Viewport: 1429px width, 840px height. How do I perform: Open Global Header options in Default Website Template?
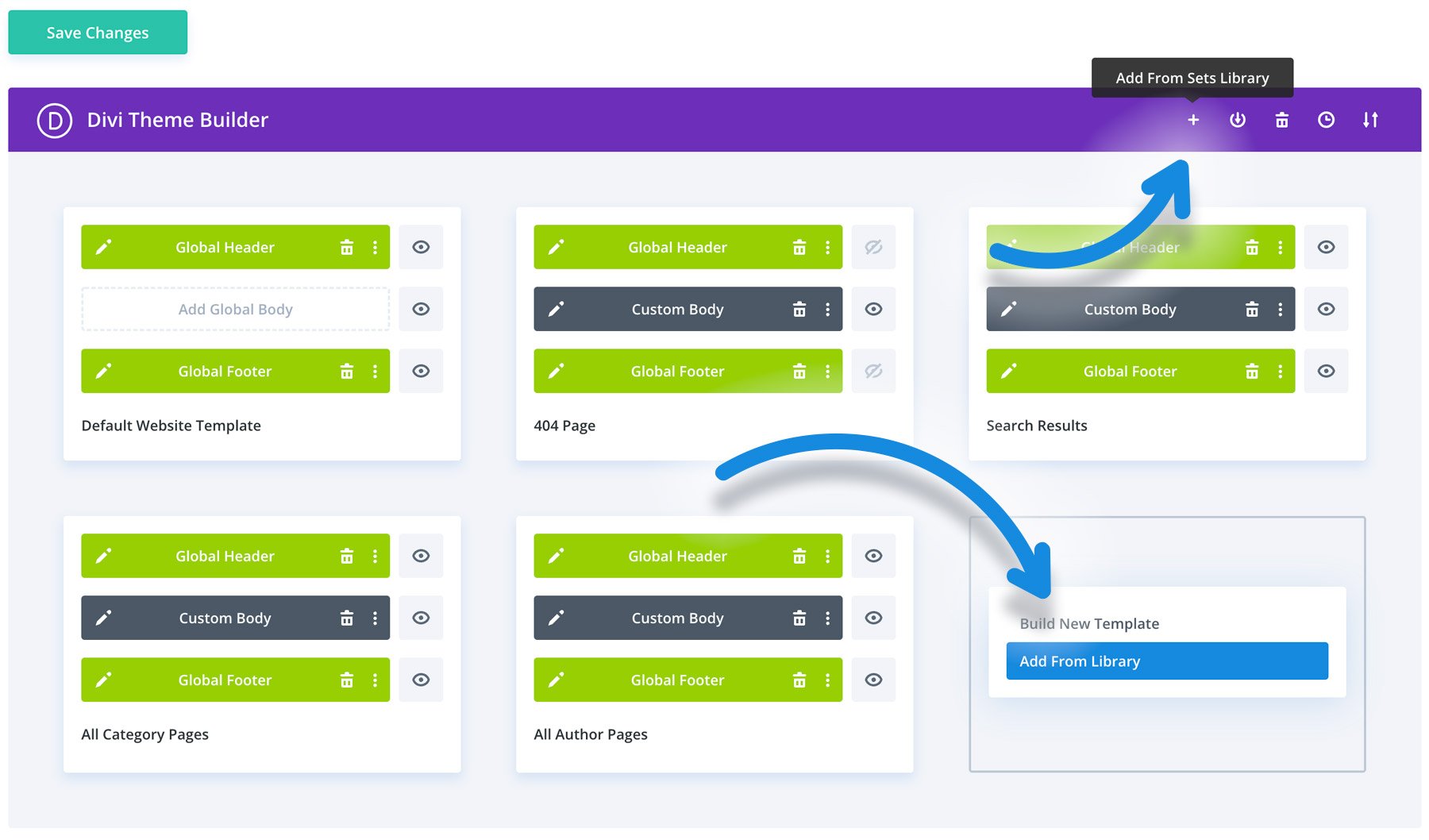click(376, 247)
